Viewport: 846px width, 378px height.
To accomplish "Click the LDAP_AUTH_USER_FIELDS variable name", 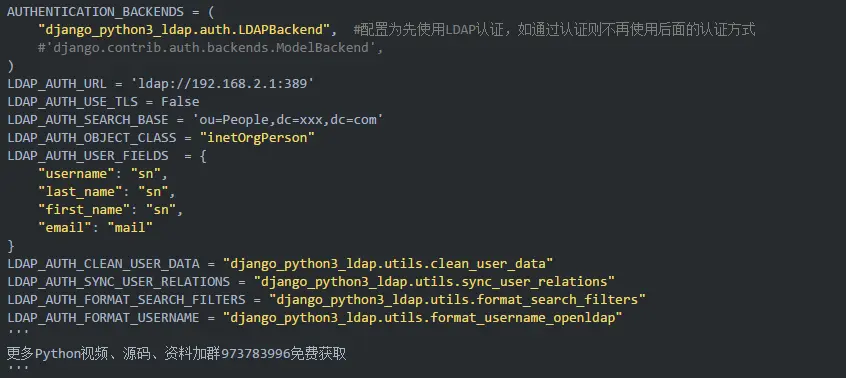I will pyautogui.click(x=88, y=156).
